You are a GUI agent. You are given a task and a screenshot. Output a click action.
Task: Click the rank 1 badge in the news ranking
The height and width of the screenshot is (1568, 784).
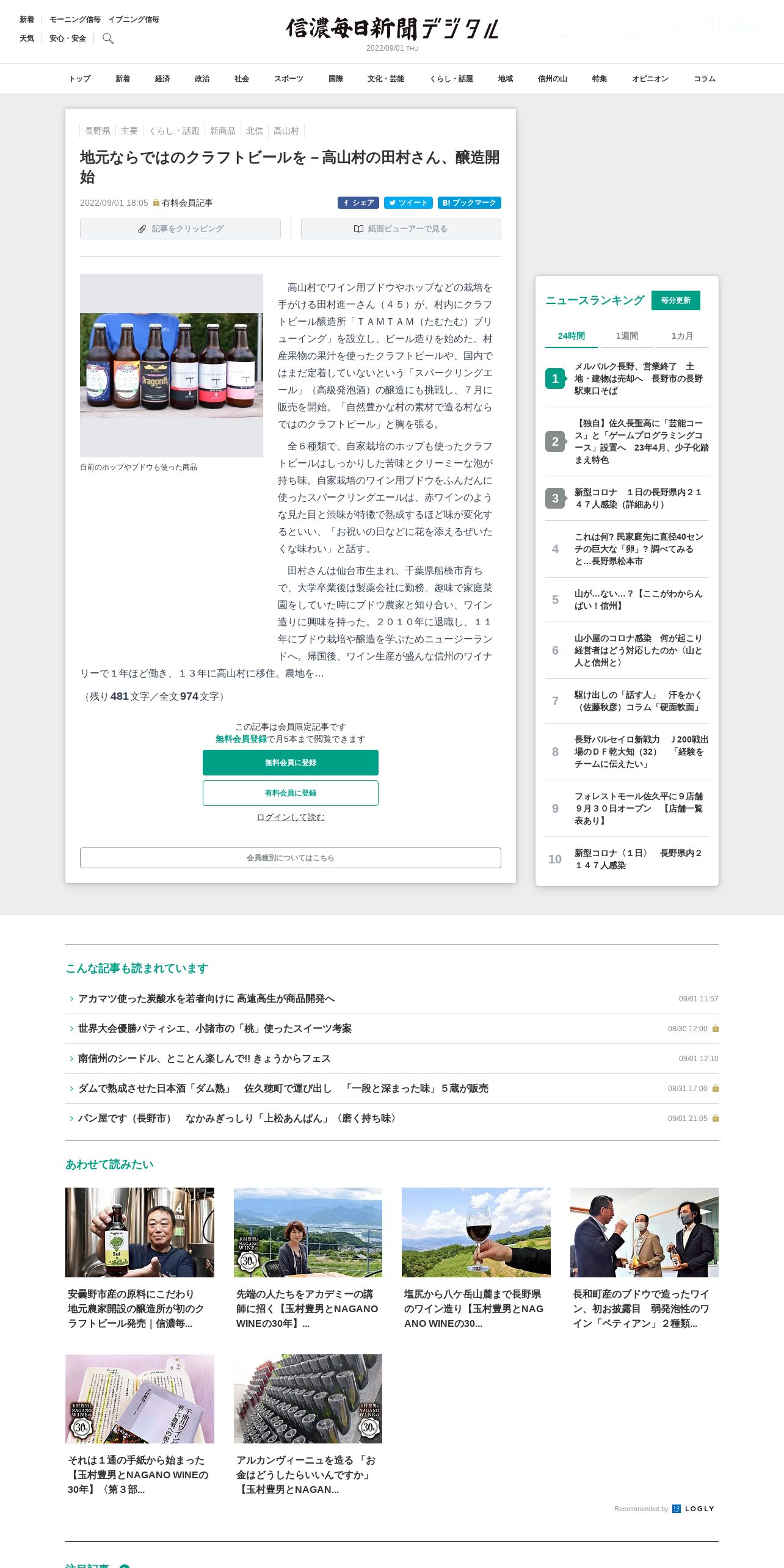[x=555, y=379]
